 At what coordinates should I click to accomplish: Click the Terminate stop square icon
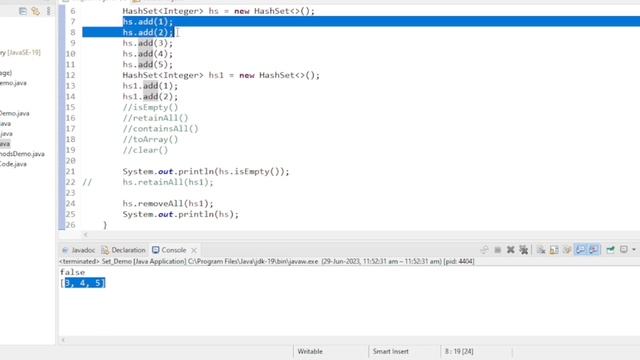498,250
